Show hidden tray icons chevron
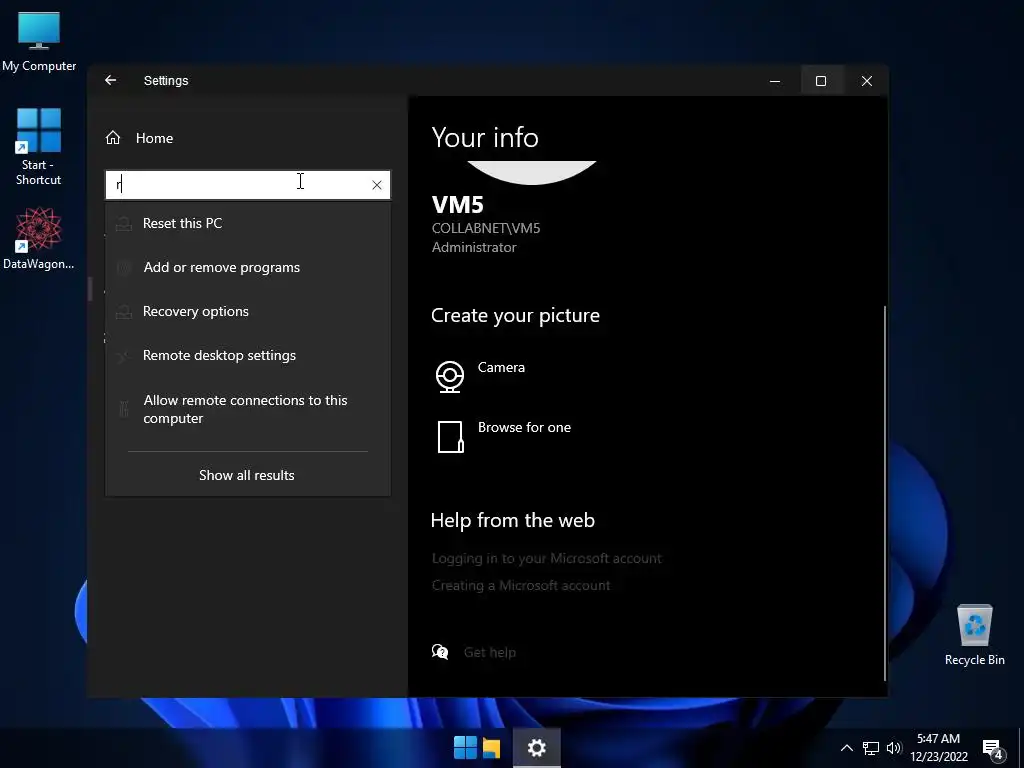This screenshot has width=1024, height=768. pyautogui.click(x=846, y=748)
